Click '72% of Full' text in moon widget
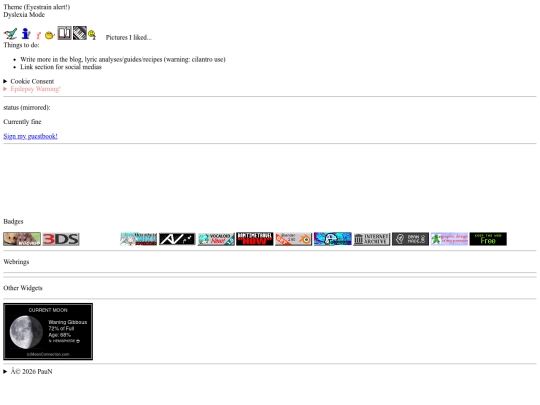Screen dimensions: 540x405 [61, 329]
